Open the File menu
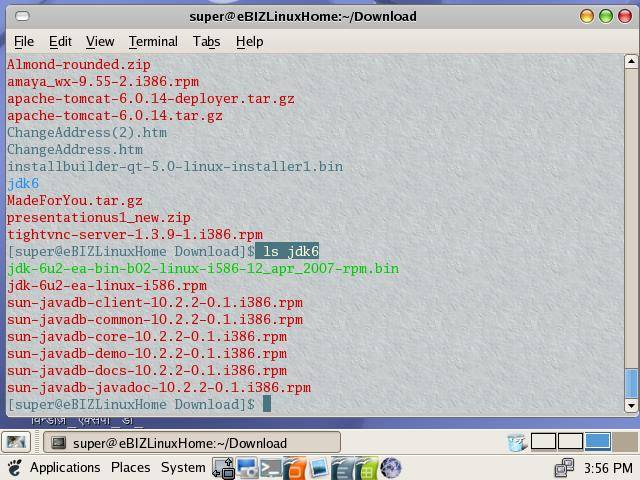Screen dimensions: 640x480 tap(24, 41)
